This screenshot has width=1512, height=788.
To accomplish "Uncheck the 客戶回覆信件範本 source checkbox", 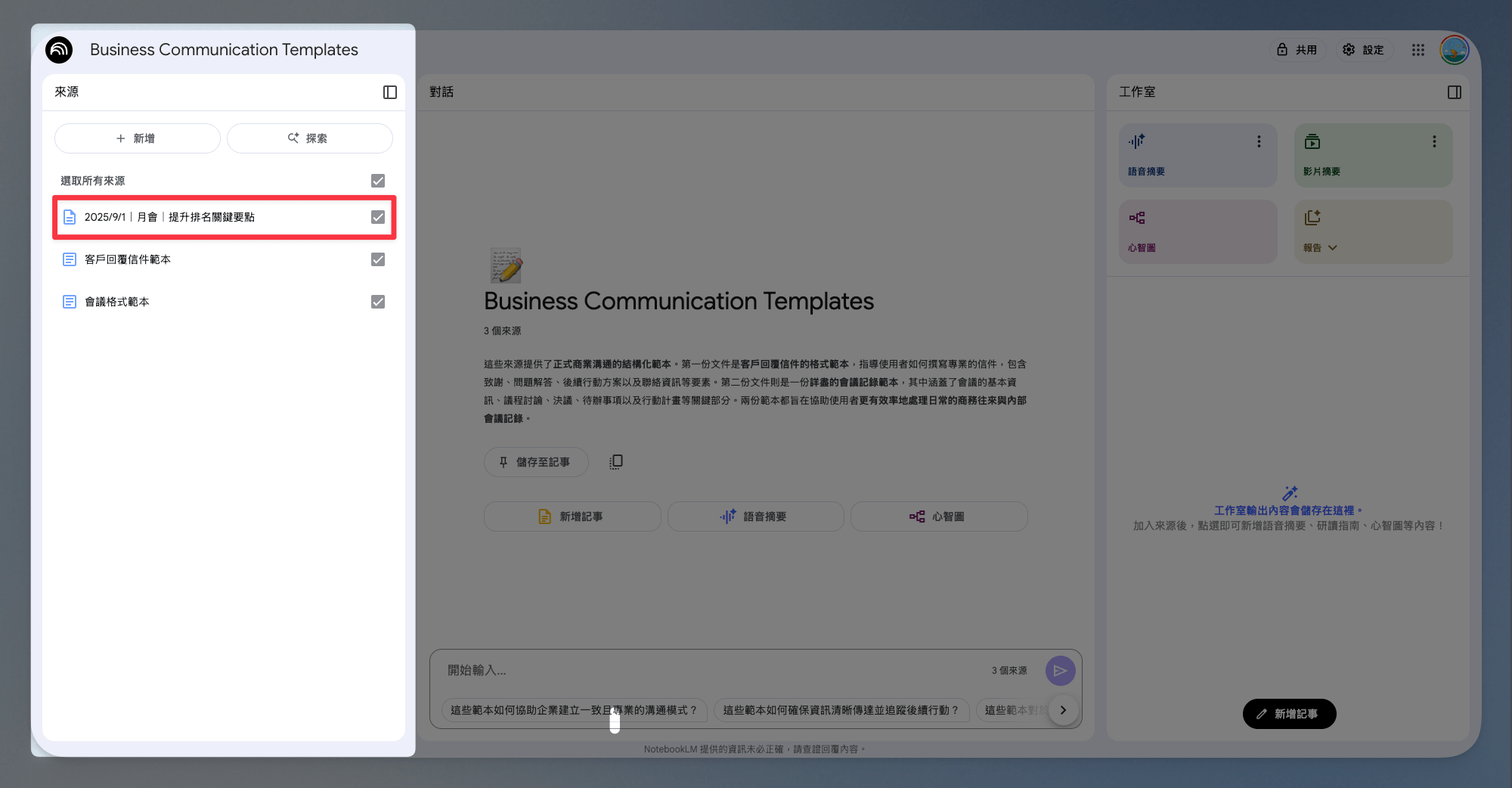I will click(378, 259).
